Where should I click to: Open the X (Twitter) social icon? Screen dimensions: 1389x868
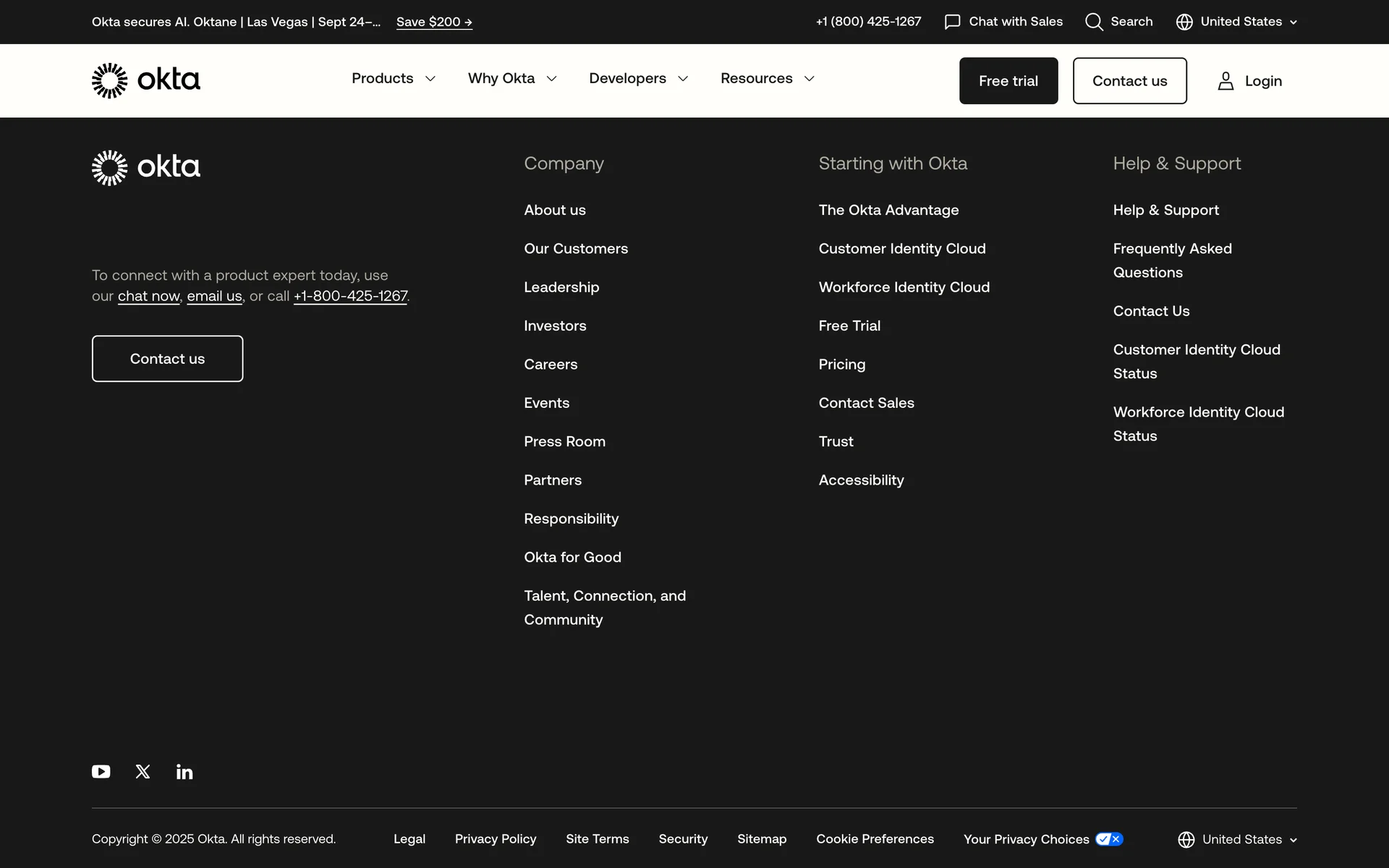(143, 772)
